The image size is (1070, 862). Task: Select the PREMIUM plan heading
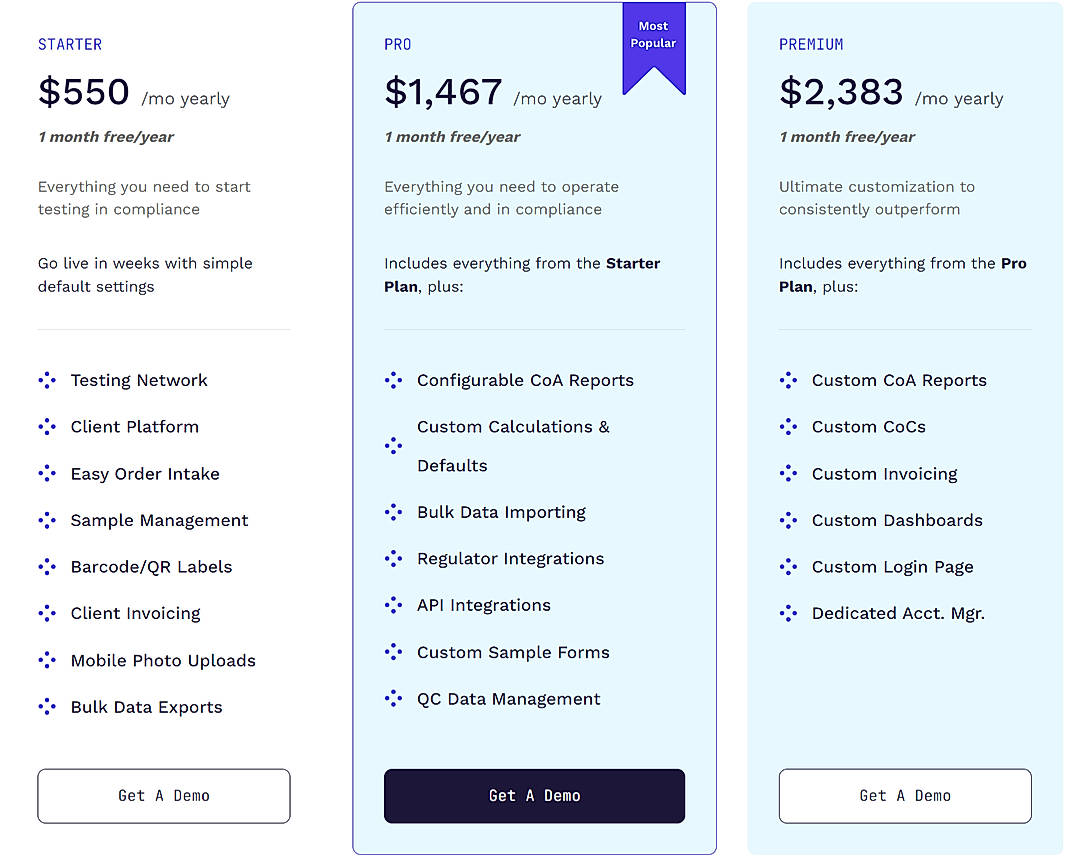[x=811, y=44]
